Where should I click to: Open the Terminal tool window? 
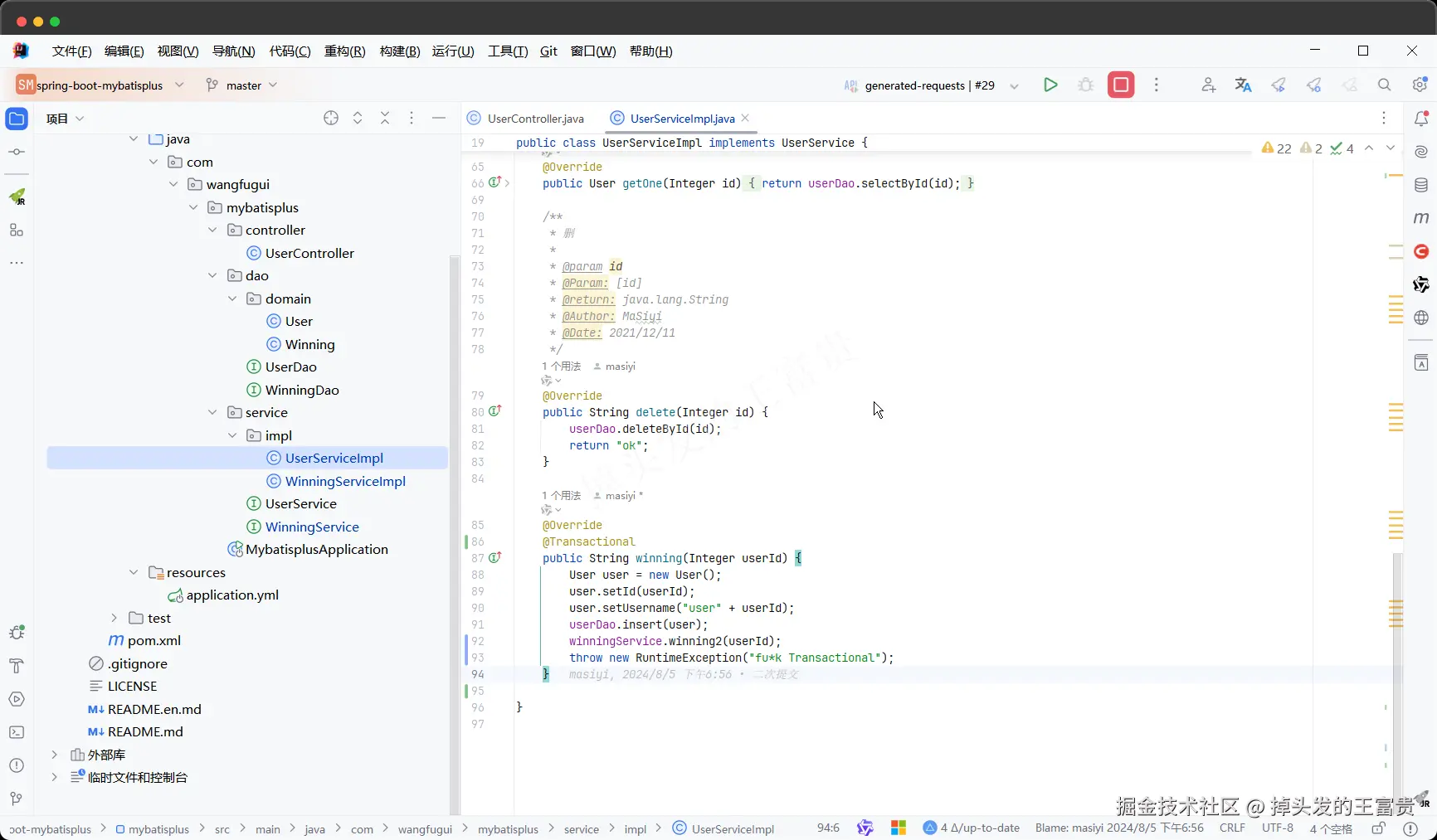[x=17, y=732]
